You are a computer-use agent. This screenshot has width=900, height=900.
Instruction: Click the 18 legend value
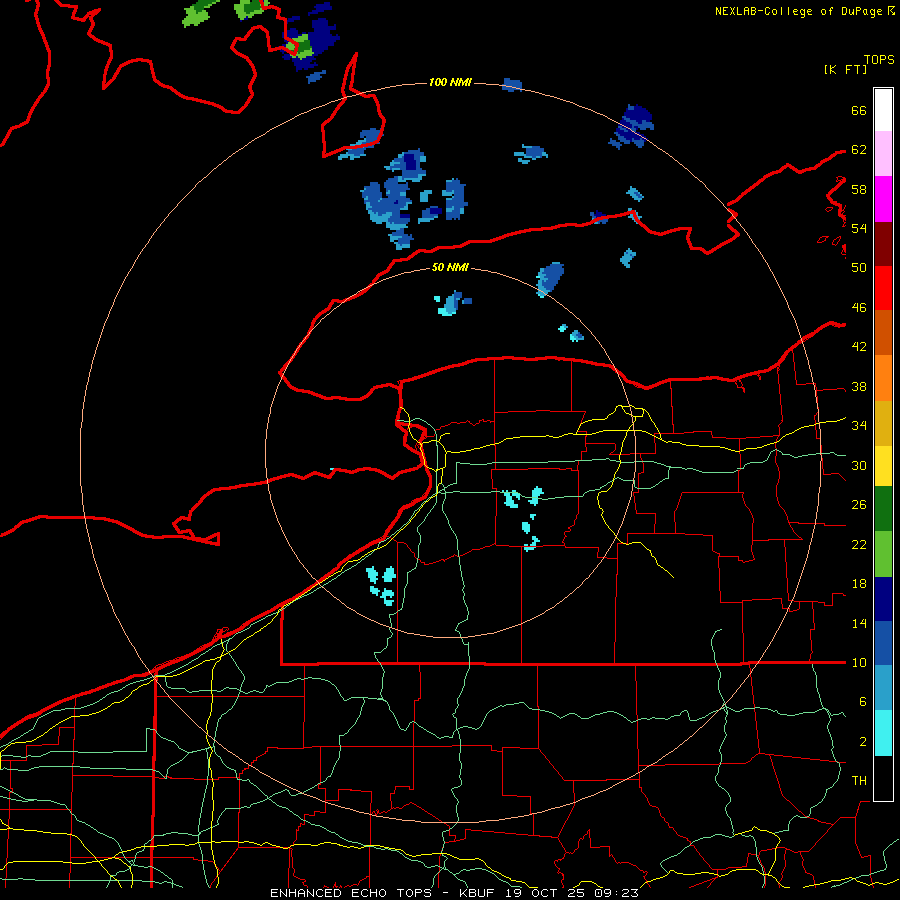[859, 584]
